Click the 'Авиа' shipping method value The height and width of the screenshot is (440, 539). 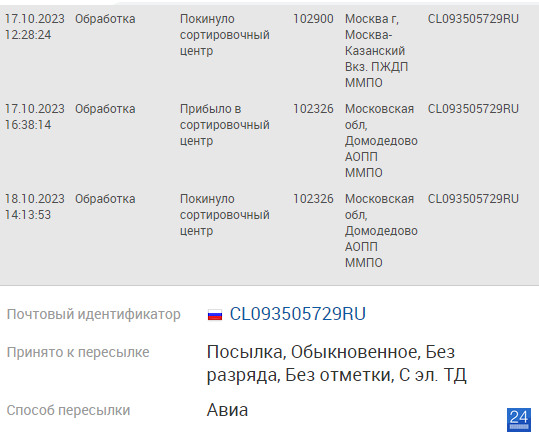point(227,410)
